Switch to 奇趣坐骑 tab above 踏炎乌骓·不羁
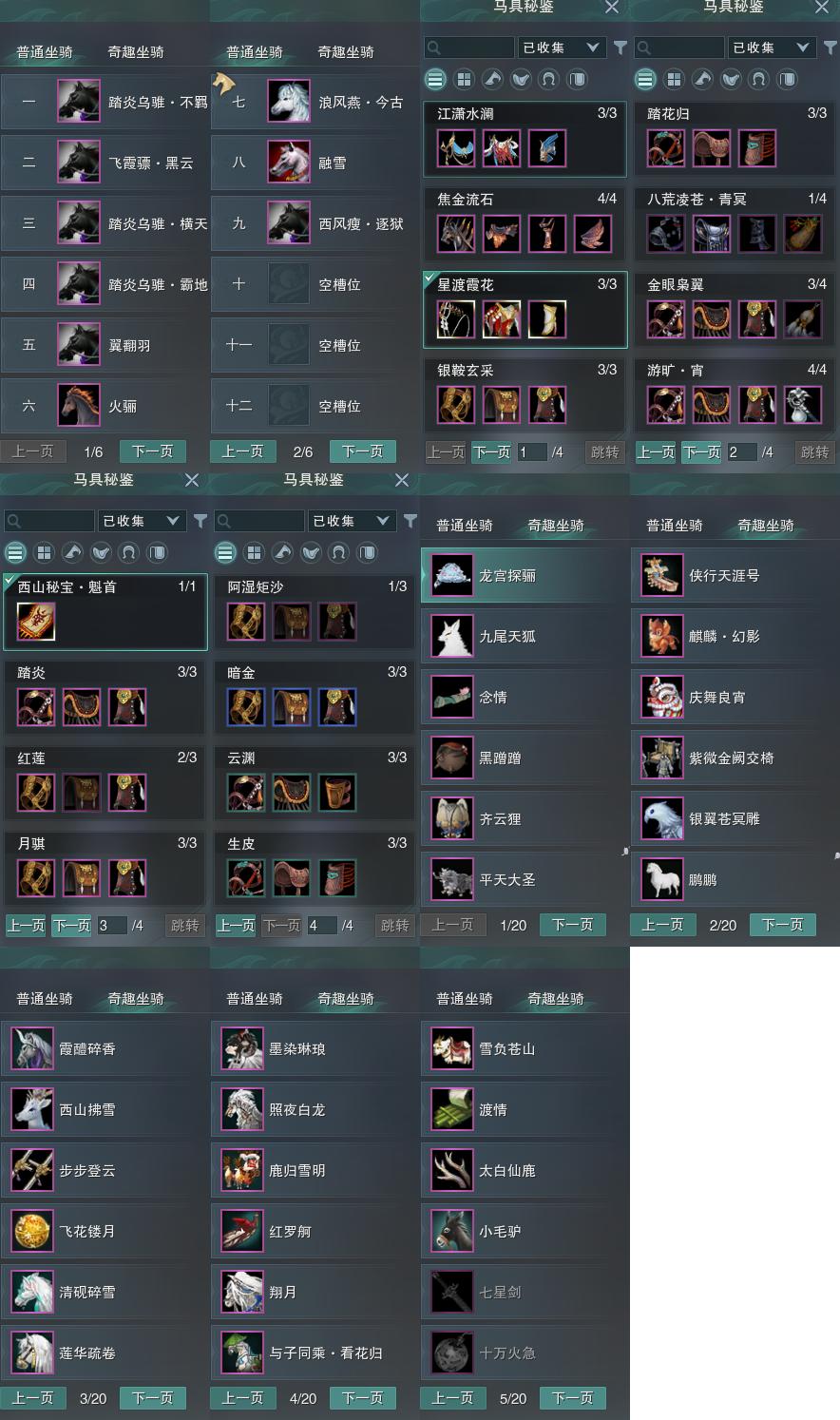 (136, 51)
